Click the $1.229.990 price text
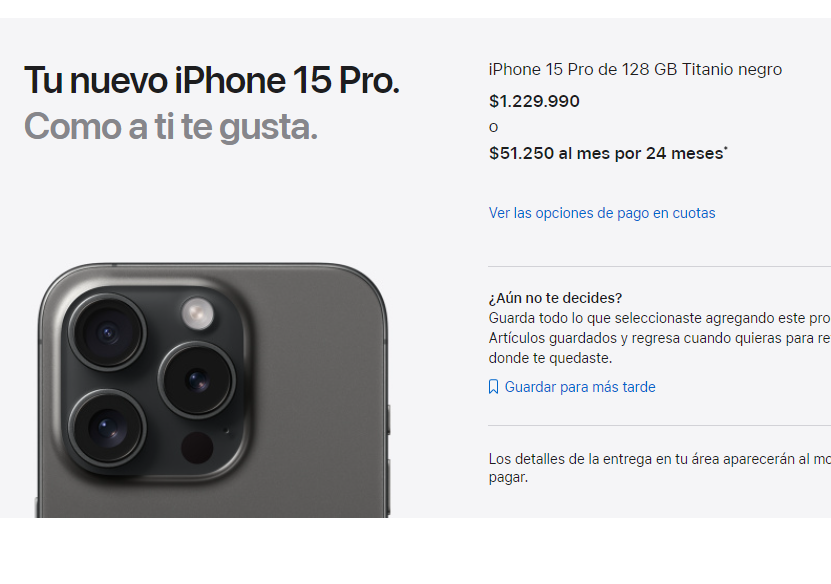 pos(534,101)
